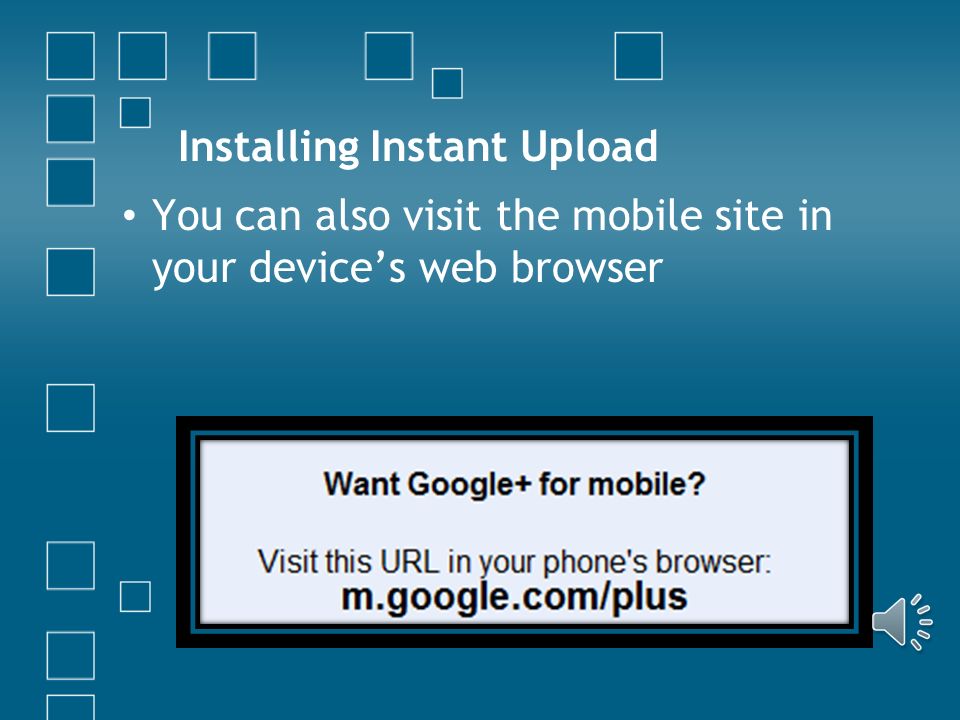Select the word 'Upload' in the title
960x720 pixels.
pyautogui.click(x=590, y=147)
